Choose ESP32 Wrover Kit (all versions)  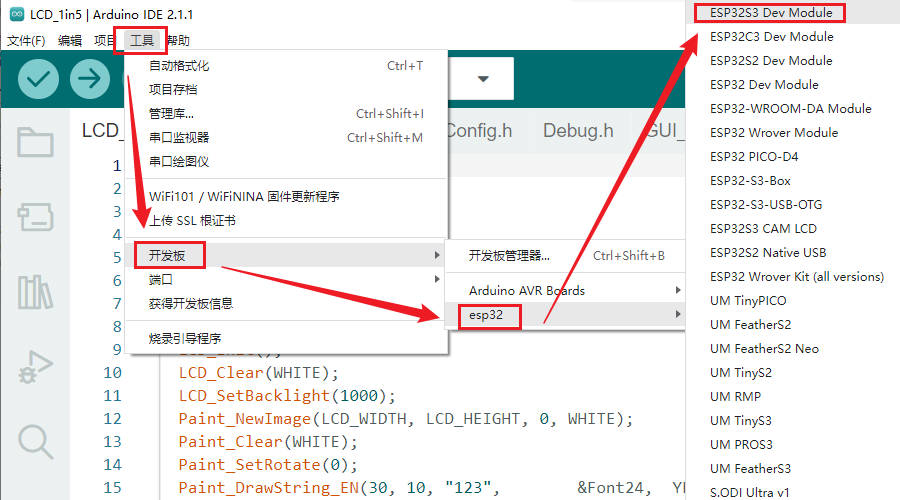coord(793,277)
